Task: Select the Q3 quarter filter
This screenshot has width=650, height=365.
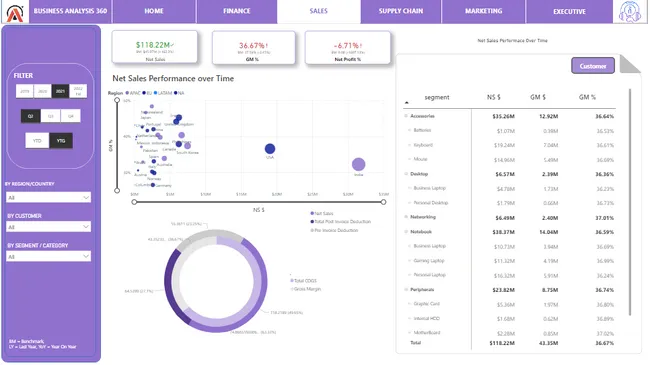Action: coord(51,116)
